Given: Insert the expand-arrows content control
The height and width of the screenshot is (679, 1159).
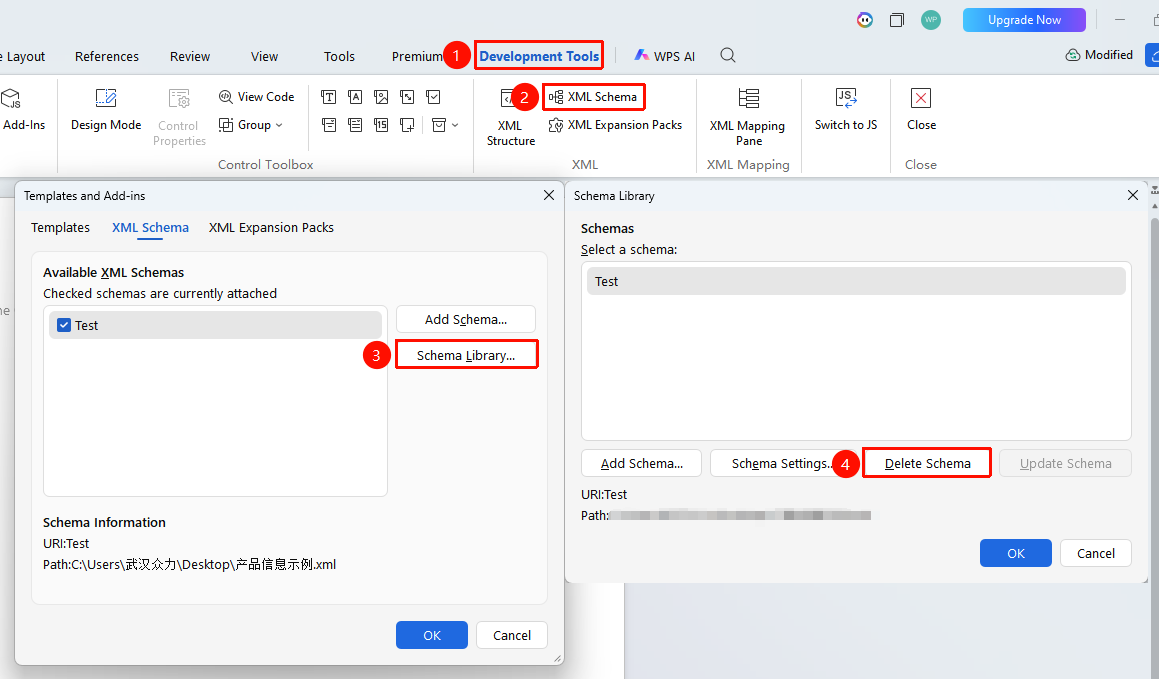Looking at the screenshot, I should (407, 97).
